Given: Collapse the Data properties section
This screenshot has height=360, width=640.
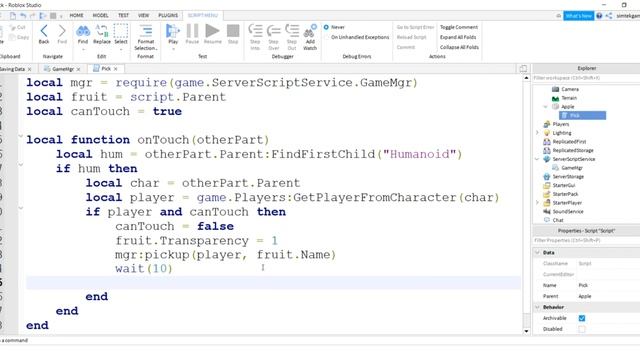Looking at the screenshot, I should 538,253.
